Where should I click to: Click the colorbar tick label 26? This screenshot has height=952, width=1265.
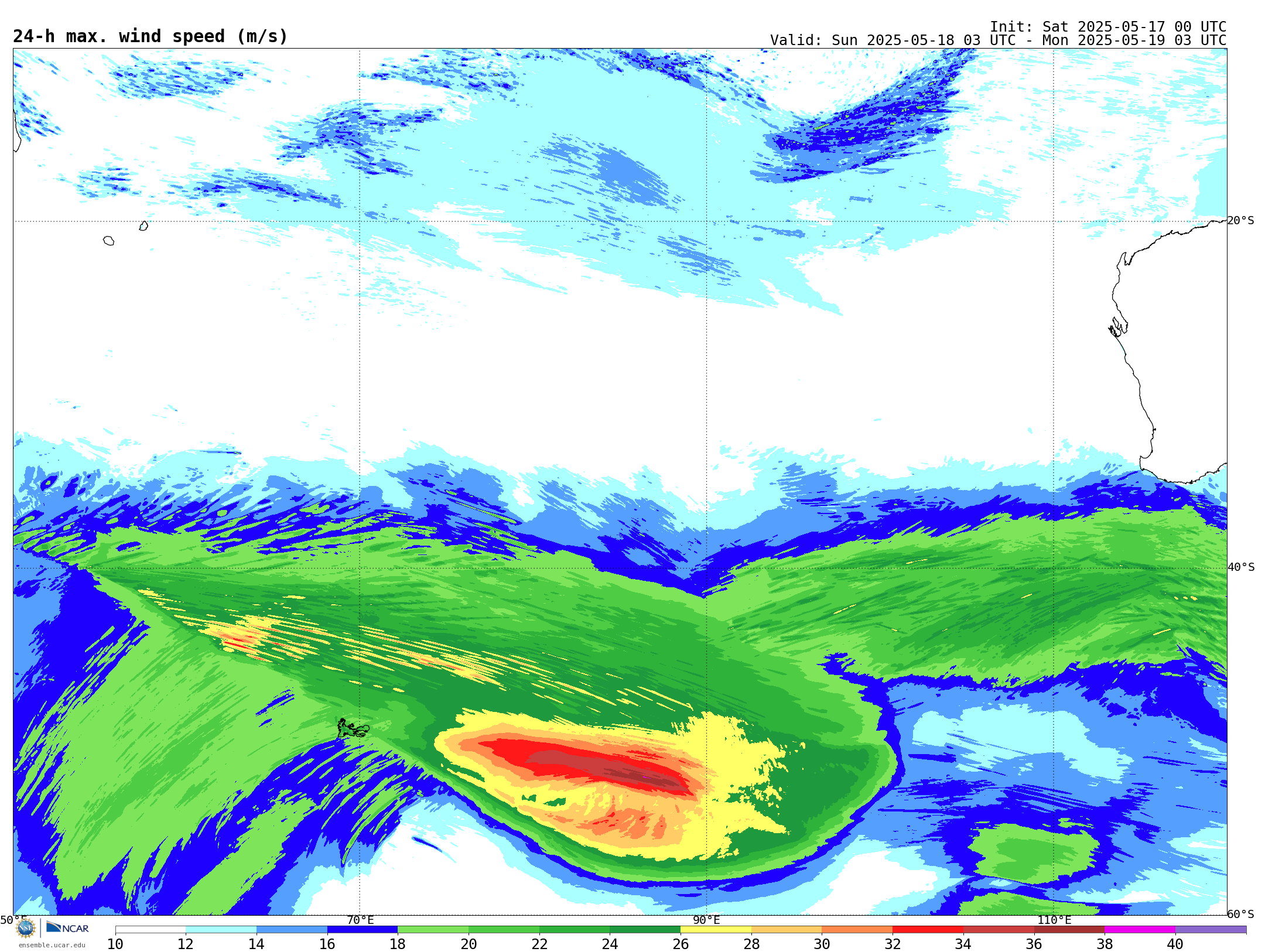681,944
